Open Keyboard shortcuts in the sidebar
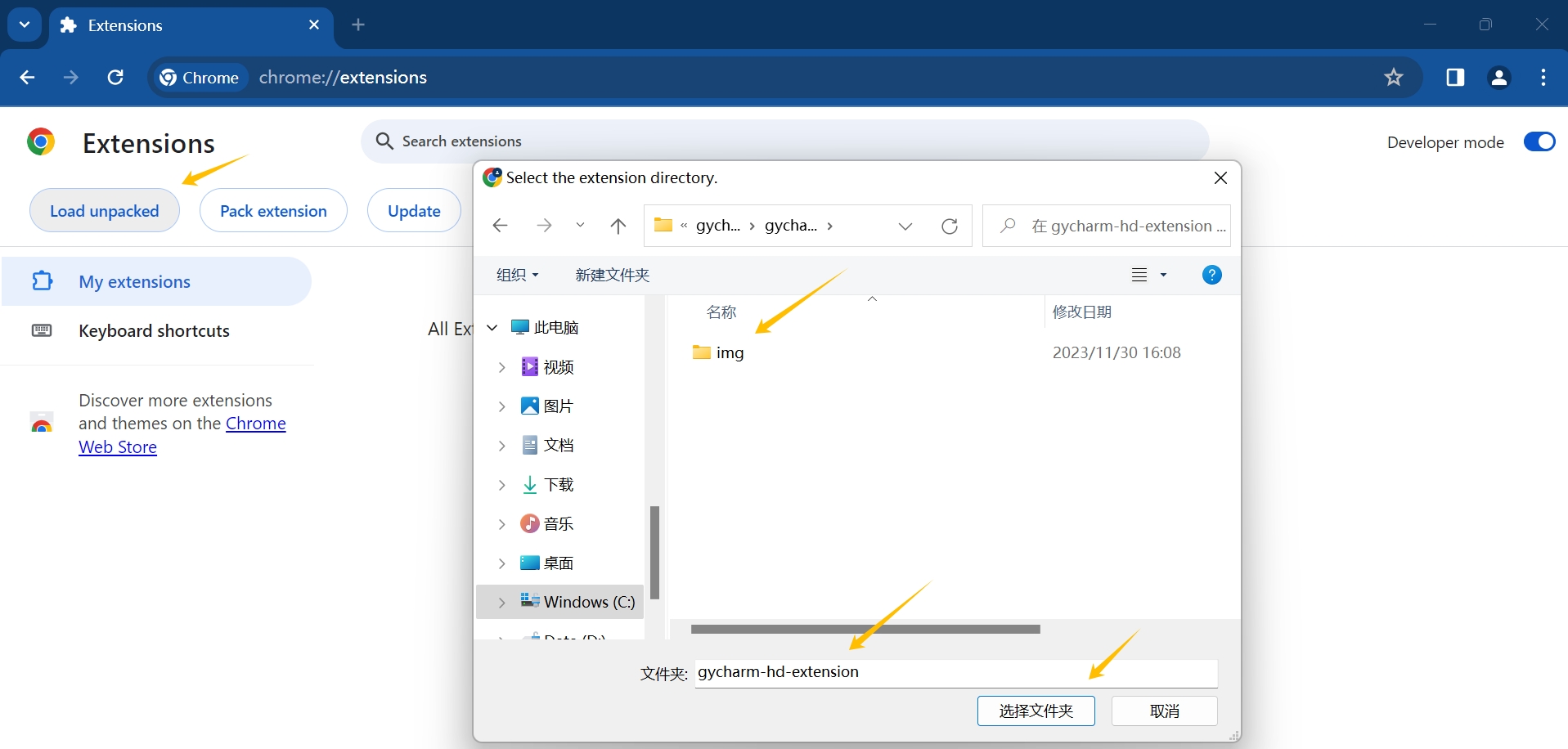 click(156, 330)
